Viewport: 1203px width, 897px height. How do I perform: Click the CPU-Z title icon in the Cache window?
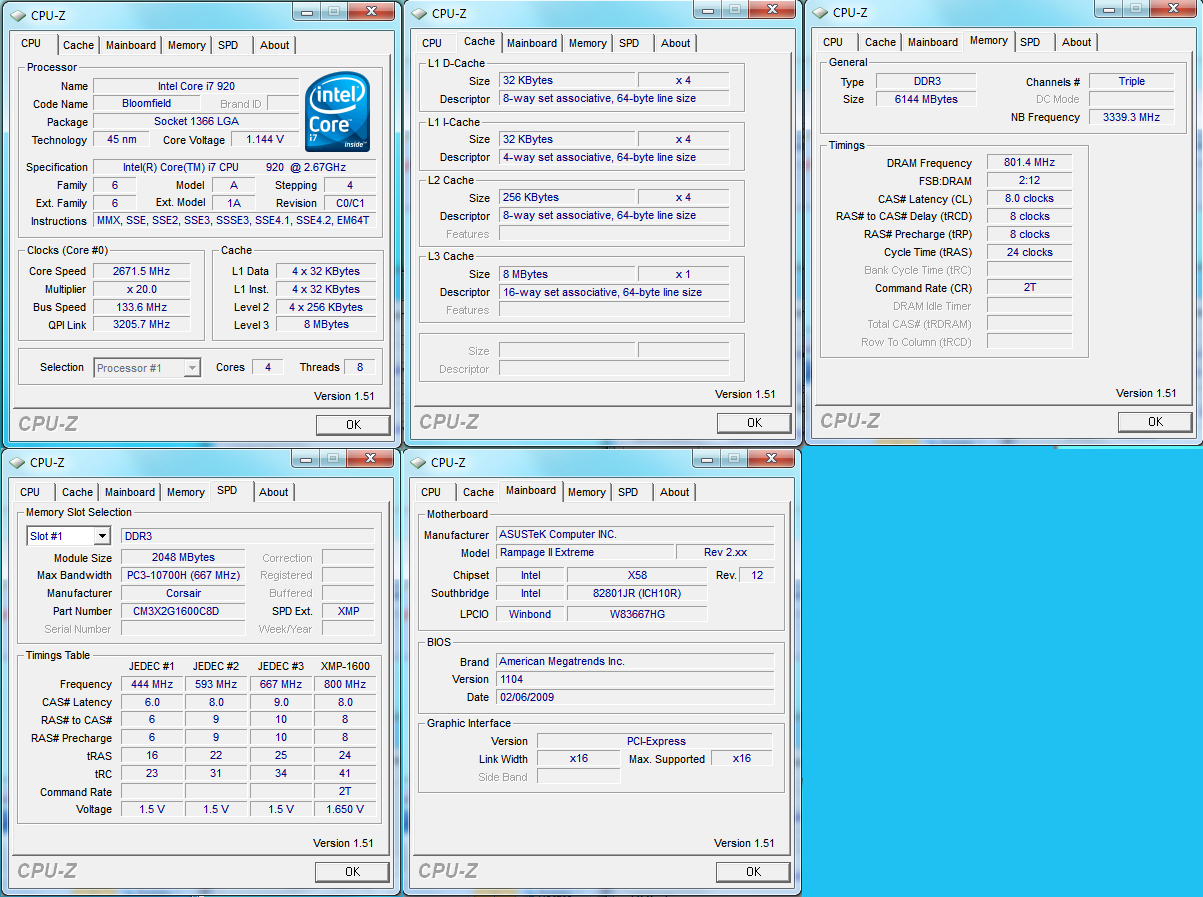(x=419, y=14)
